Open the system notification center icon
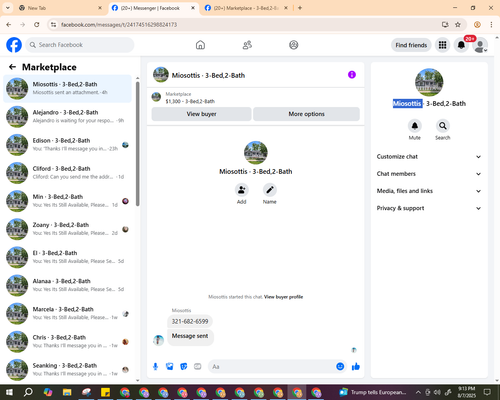500x400 pixels. (x=487, y=392)
